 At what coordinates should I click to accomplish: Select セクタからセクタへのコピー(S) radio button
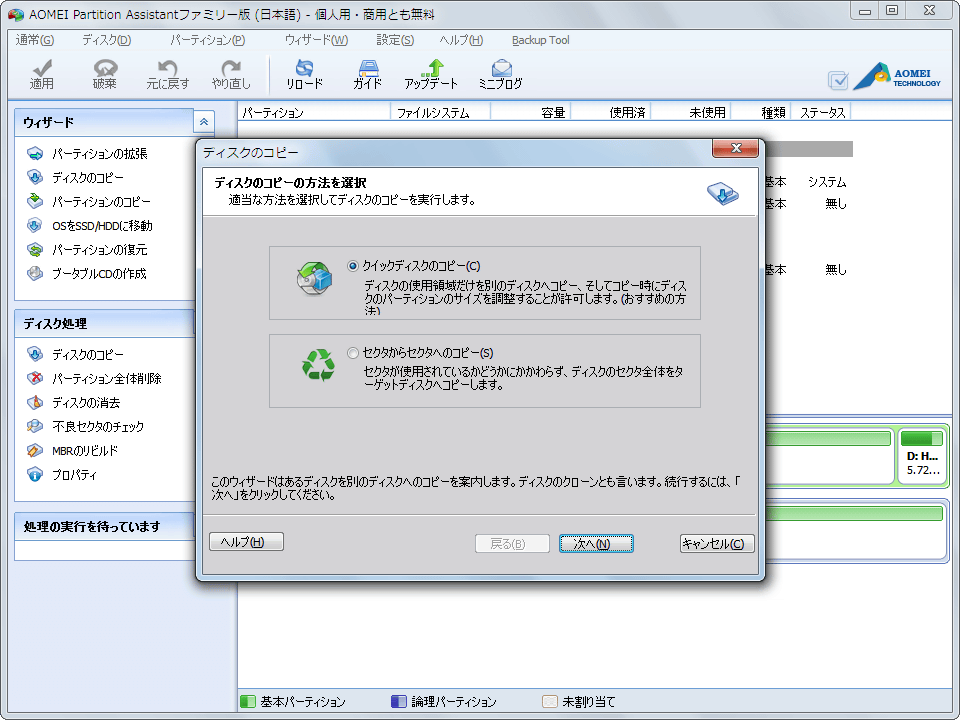(x=353, y=353)
